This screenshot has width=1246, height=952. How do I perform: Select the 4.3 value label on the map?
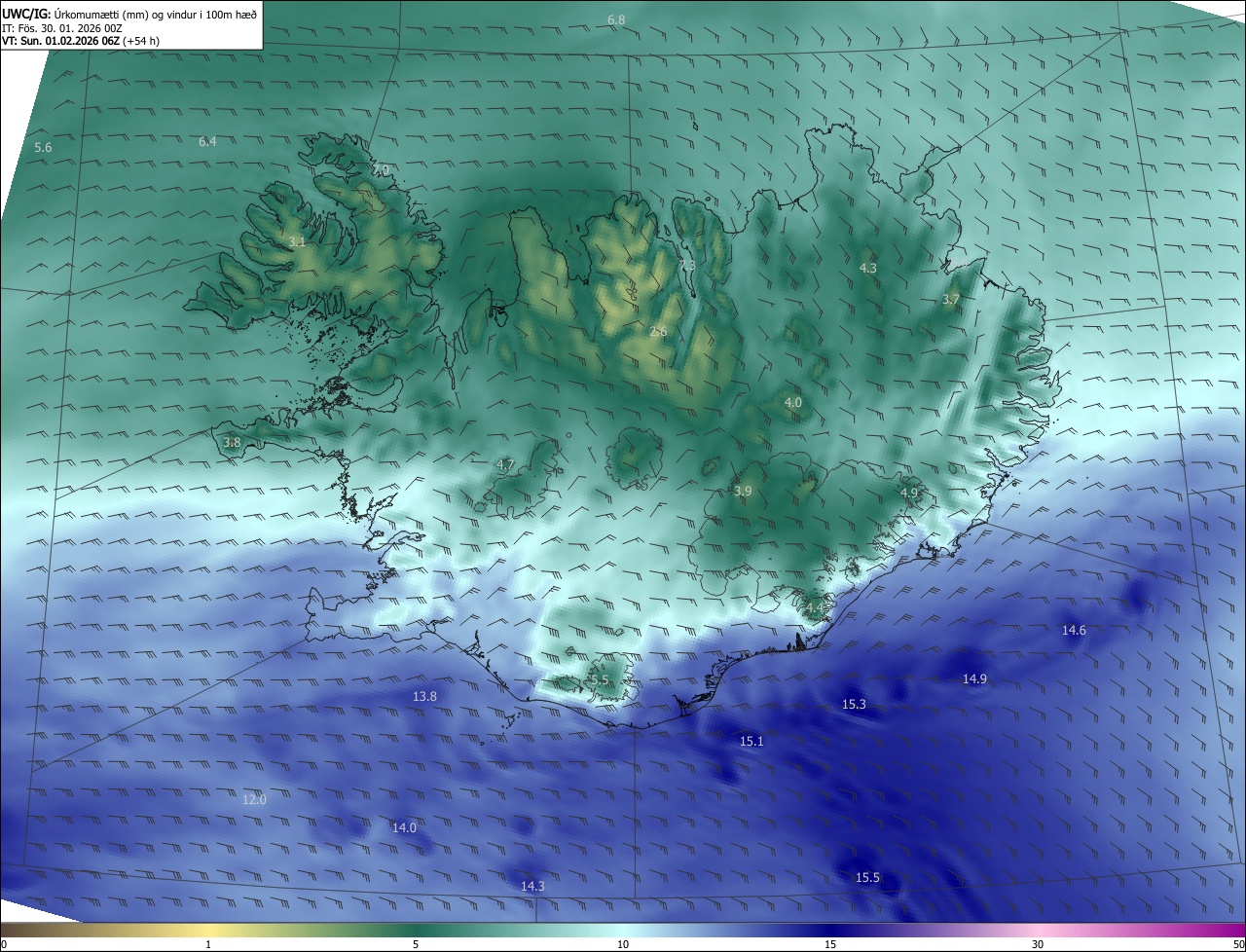pos(868,268)
